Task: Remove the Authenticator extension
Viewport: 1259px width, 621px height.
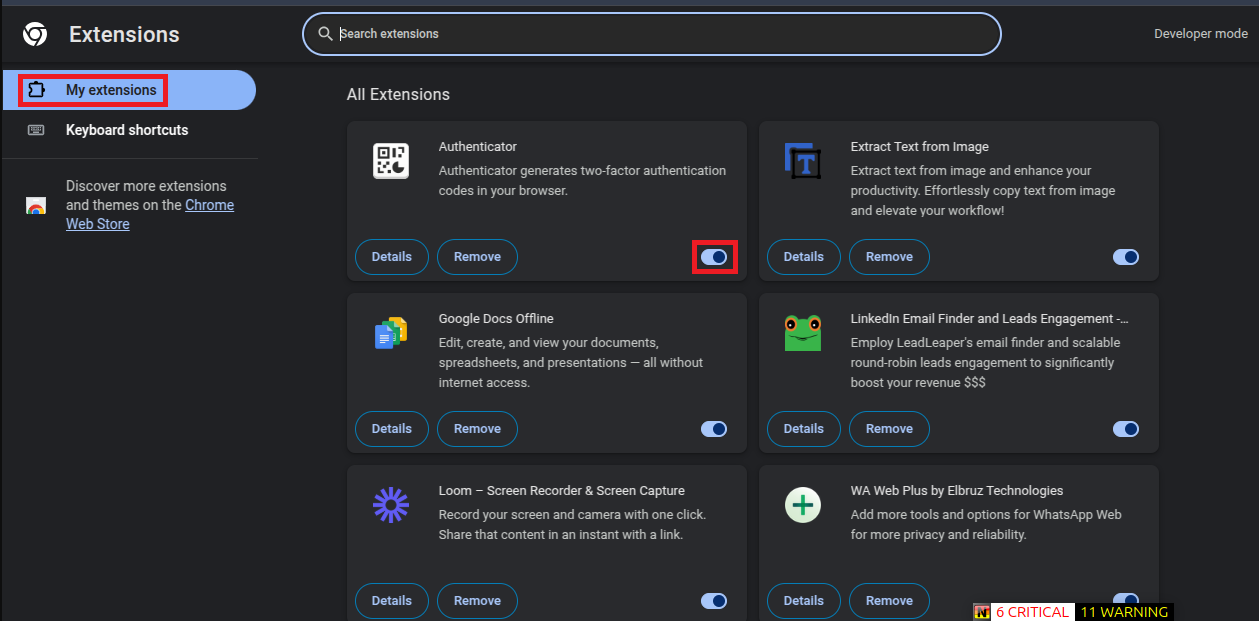Action: [x=477, y=257]
